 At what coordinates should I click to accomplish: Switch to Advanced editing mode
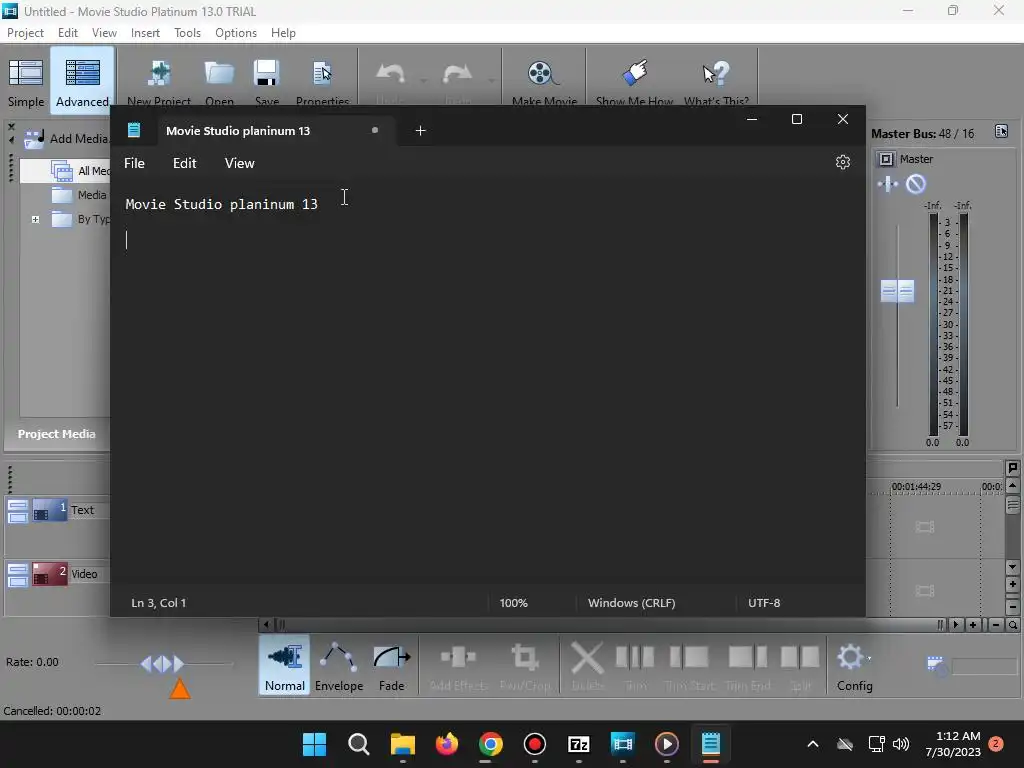pos(82,82)
